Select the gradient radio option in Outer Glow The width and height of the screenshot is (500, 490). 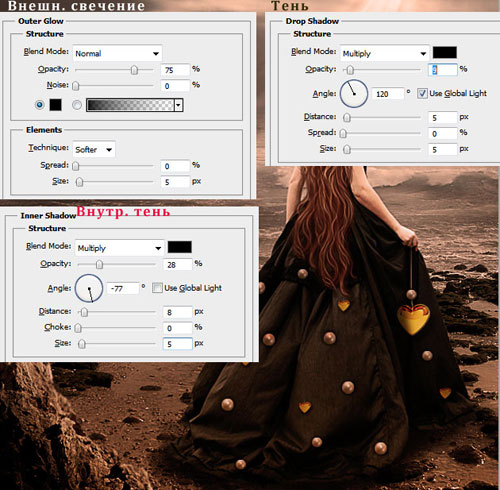pyautogui.click(x=77, y=105)
